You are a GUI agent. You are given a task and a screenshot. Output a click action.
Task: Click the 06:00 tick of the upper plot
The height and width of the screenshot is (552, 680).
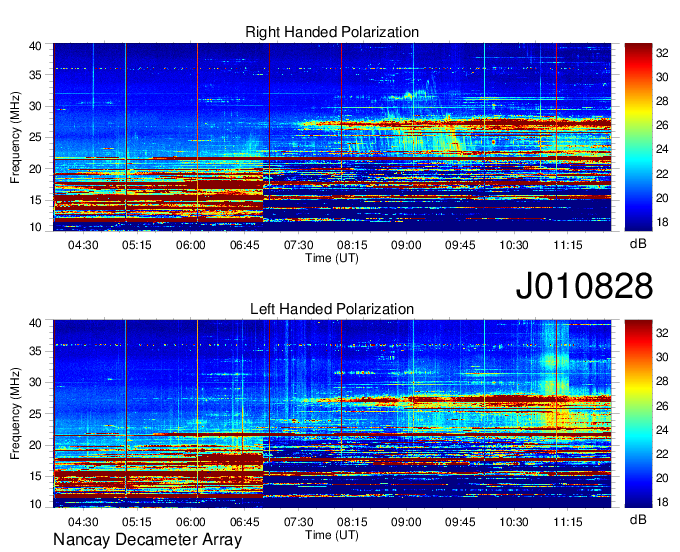click(x=190, y=245)
